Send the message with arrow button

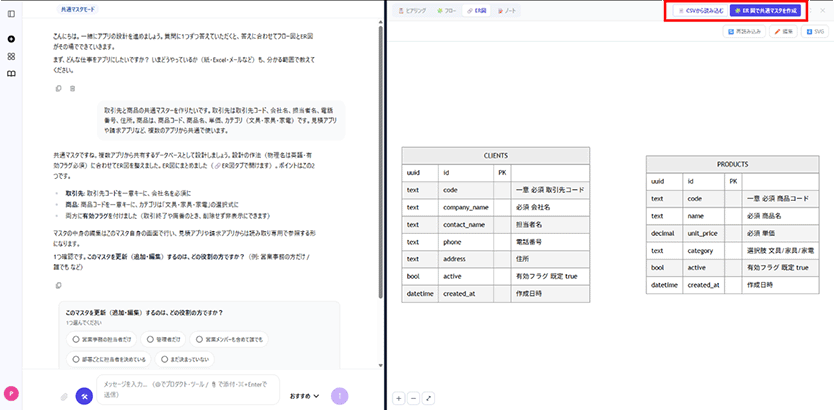(340, 396)
